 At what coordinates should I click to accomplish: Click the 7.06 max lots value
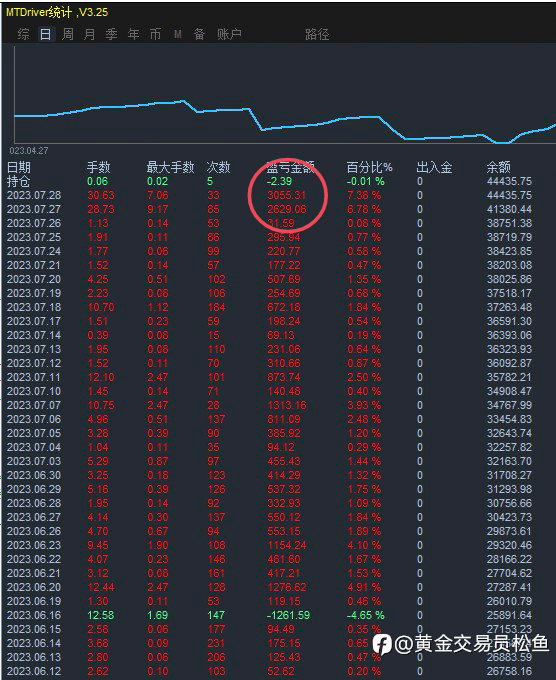[x=157, y=195]
